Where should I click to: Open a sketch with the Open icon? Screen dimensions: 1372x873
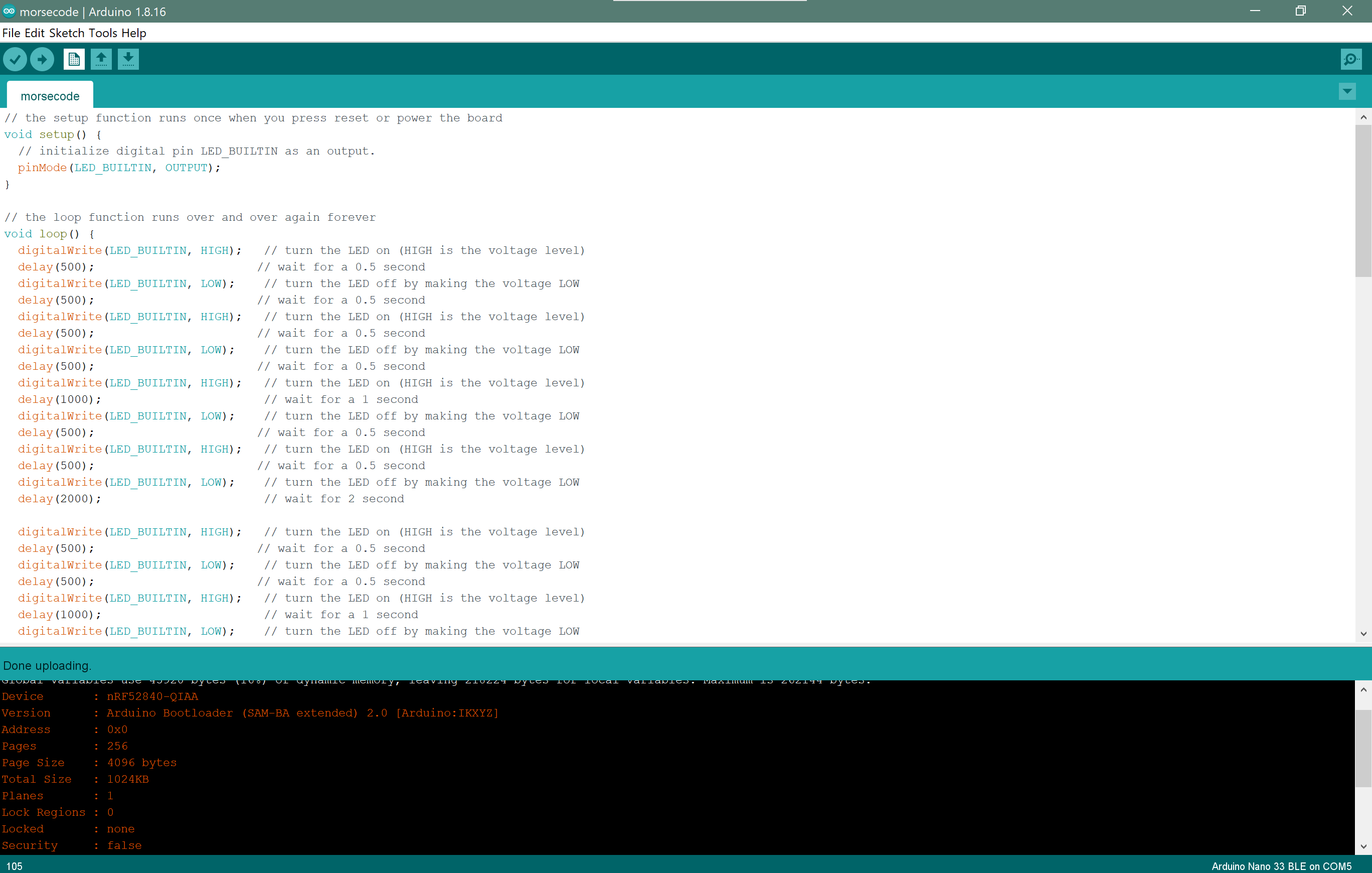[101, 59]
